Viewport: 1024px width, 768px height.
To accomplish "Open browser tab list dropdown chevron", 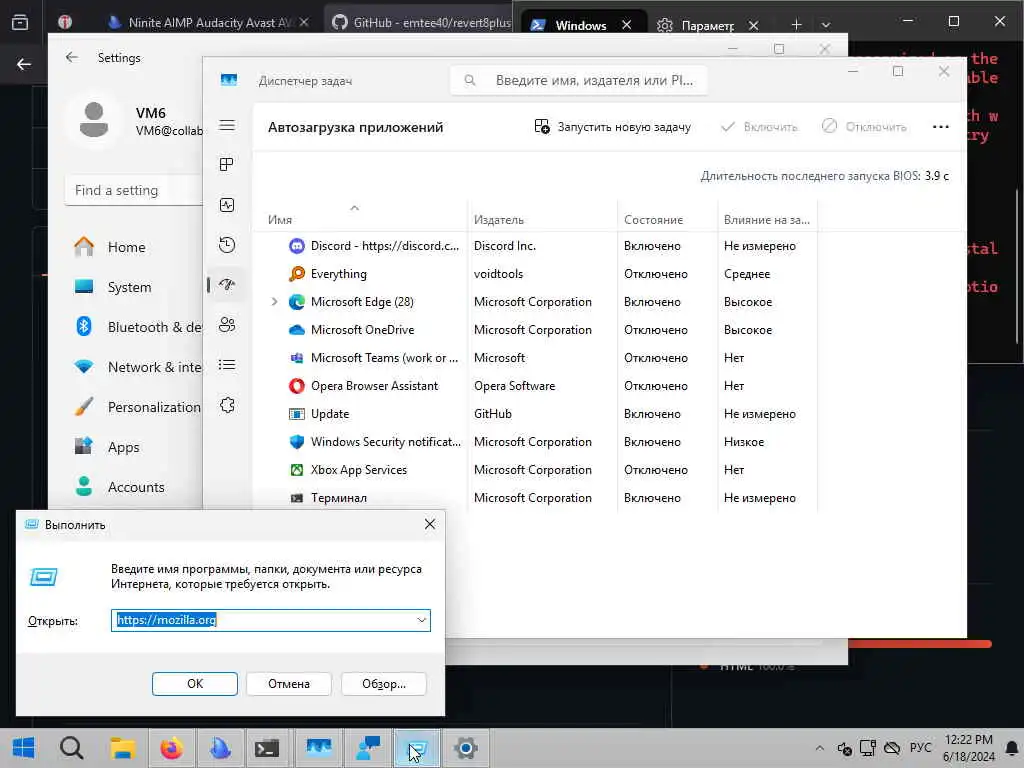I will (825, 25).
